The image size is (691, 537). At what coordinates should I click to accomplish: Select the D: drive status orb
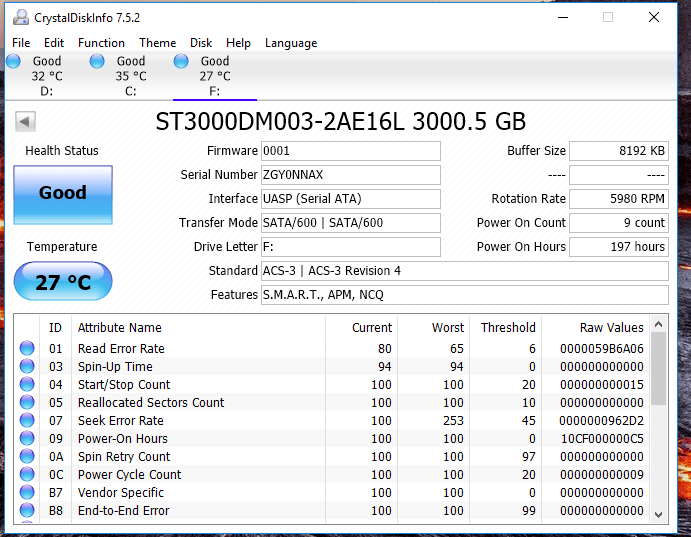[x=14, y=62]
